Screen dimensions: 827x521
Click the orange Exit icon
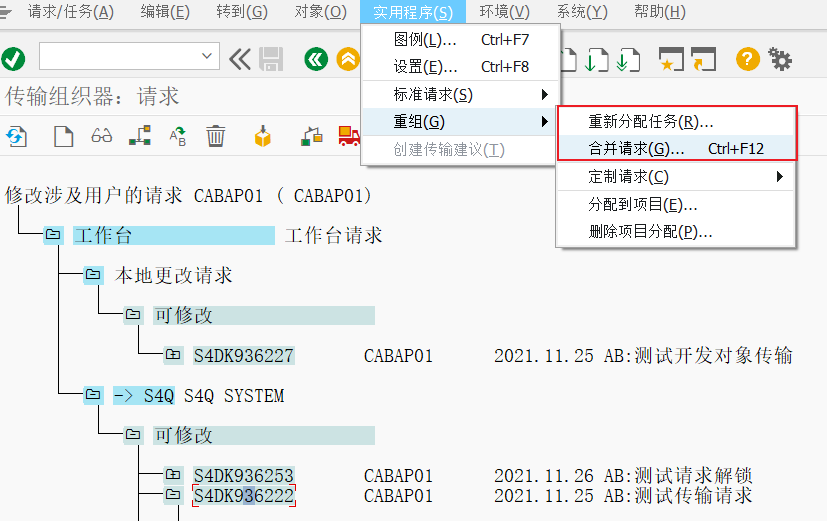click(x=348, y=59)
